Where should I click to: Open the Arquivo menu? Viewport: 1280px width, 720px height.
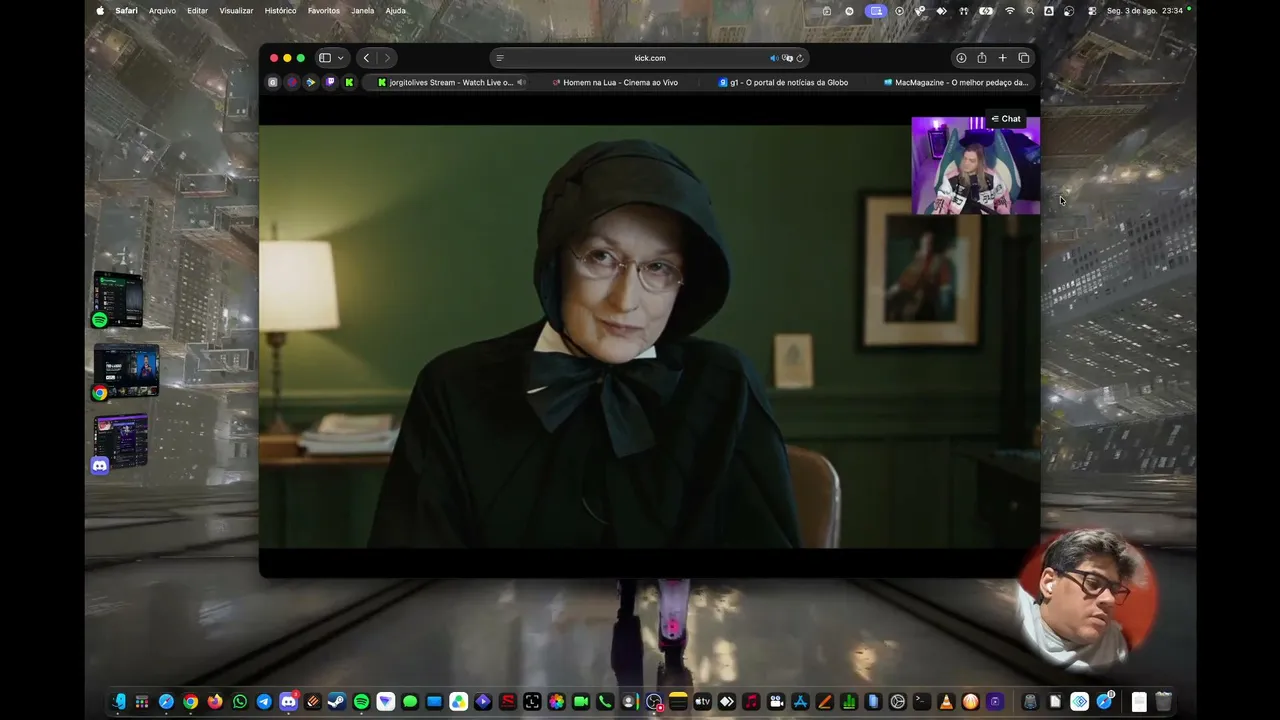[162, 11]
